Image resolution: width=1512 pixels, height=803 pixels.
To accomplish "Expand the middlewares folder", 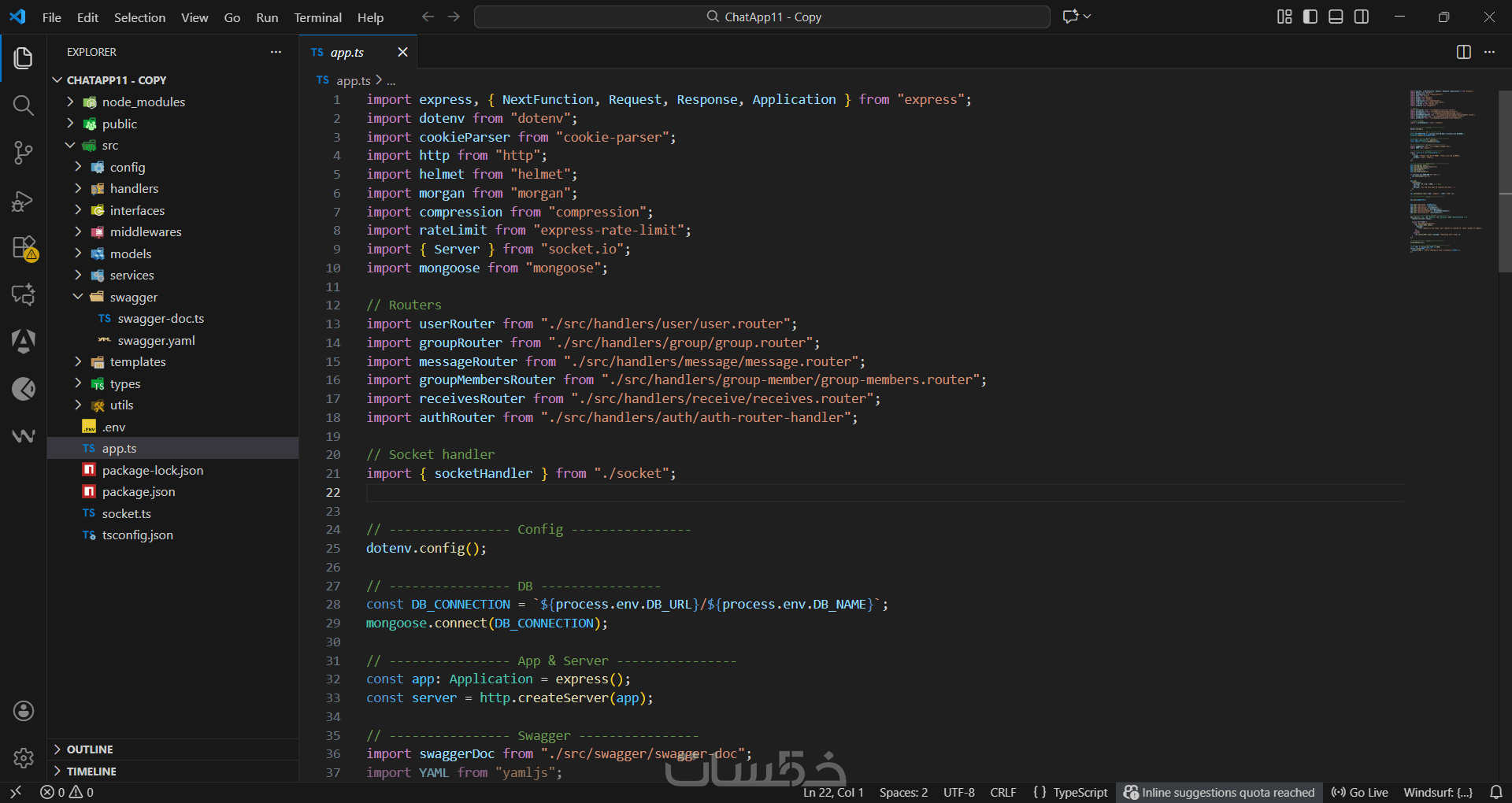I will click(146, 231).
